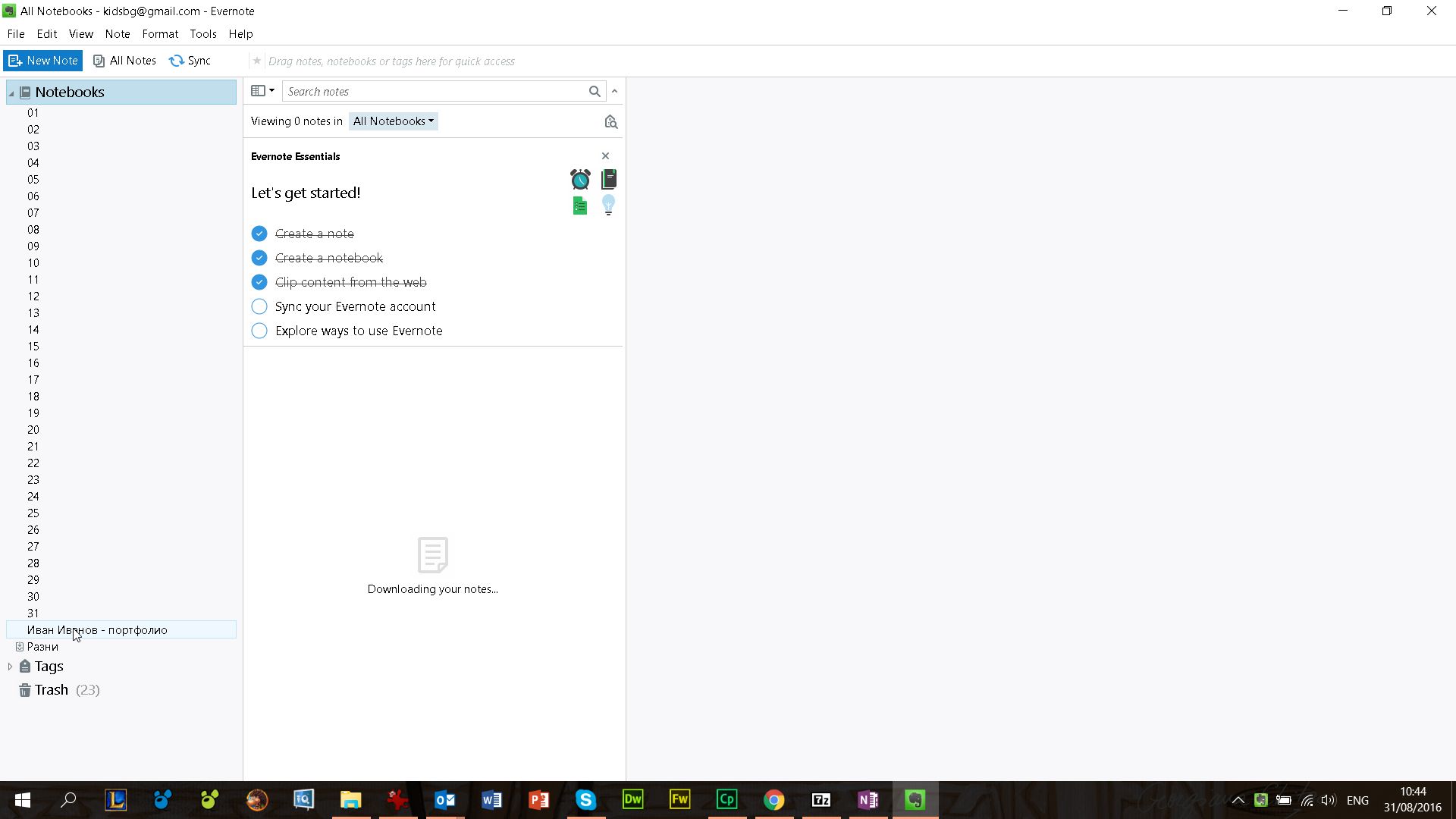Select the Иван Иванов - портфолио notebook

121,630
